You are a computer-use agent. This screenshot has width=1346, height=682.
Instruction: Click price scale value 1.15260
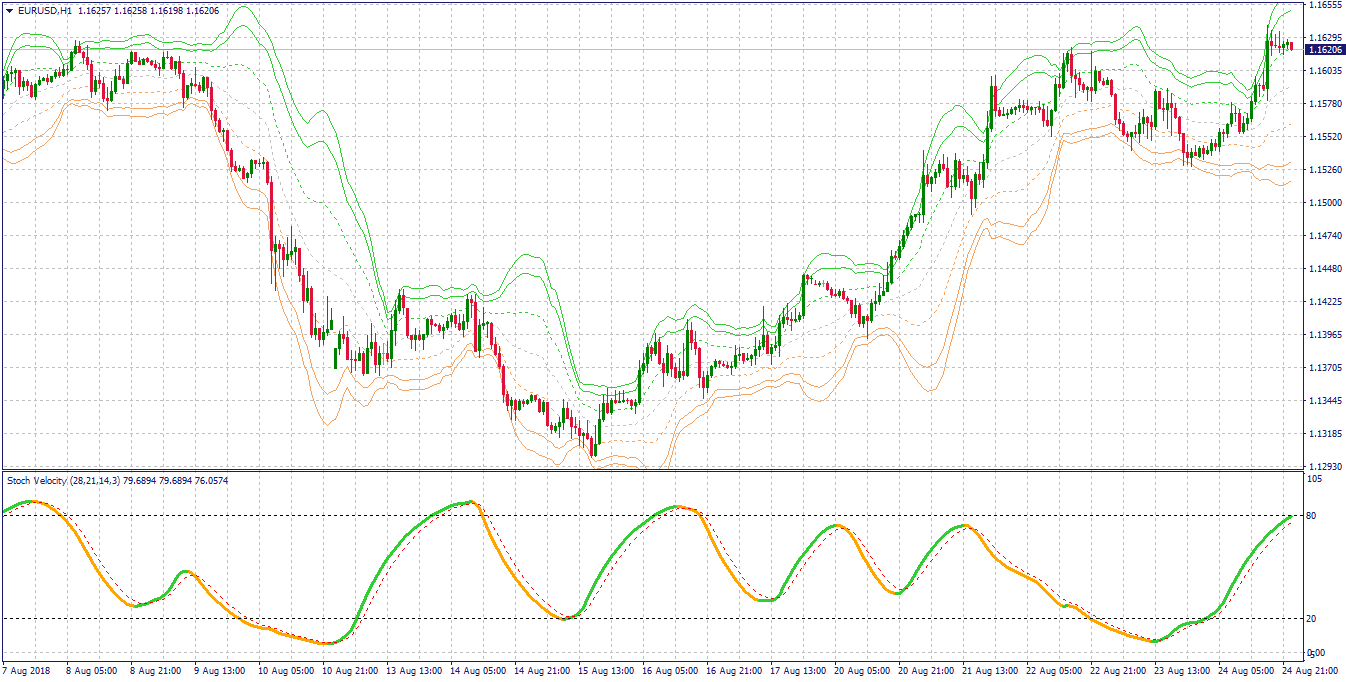[1325, 170]
